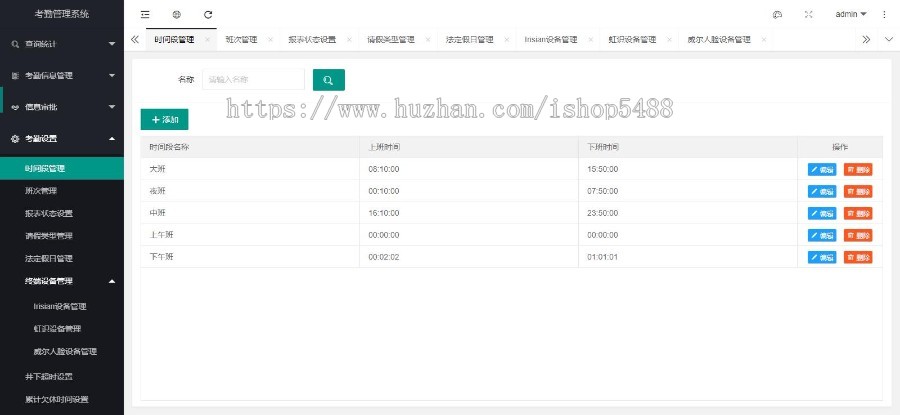Click the 查询统计 magnifier icon in sidebar
The height and width of the screenshot is (415, 900).
[15, 44]
